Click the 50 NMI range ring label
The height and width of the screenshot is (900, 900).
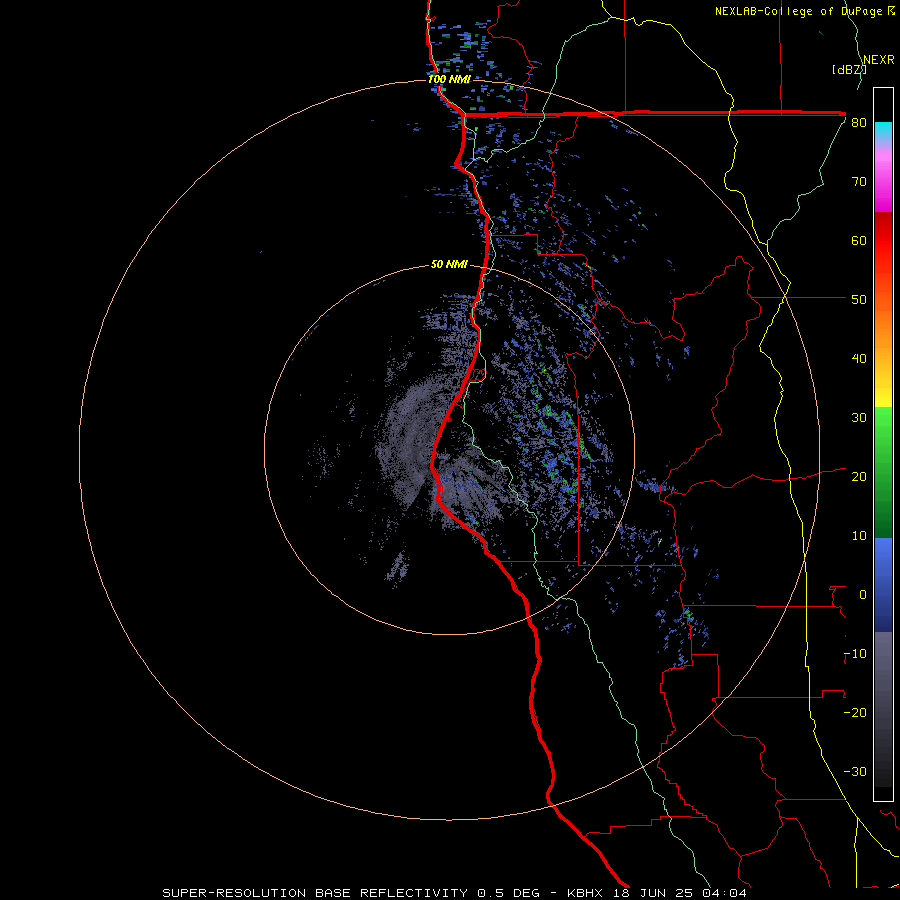tap(449, 265)
